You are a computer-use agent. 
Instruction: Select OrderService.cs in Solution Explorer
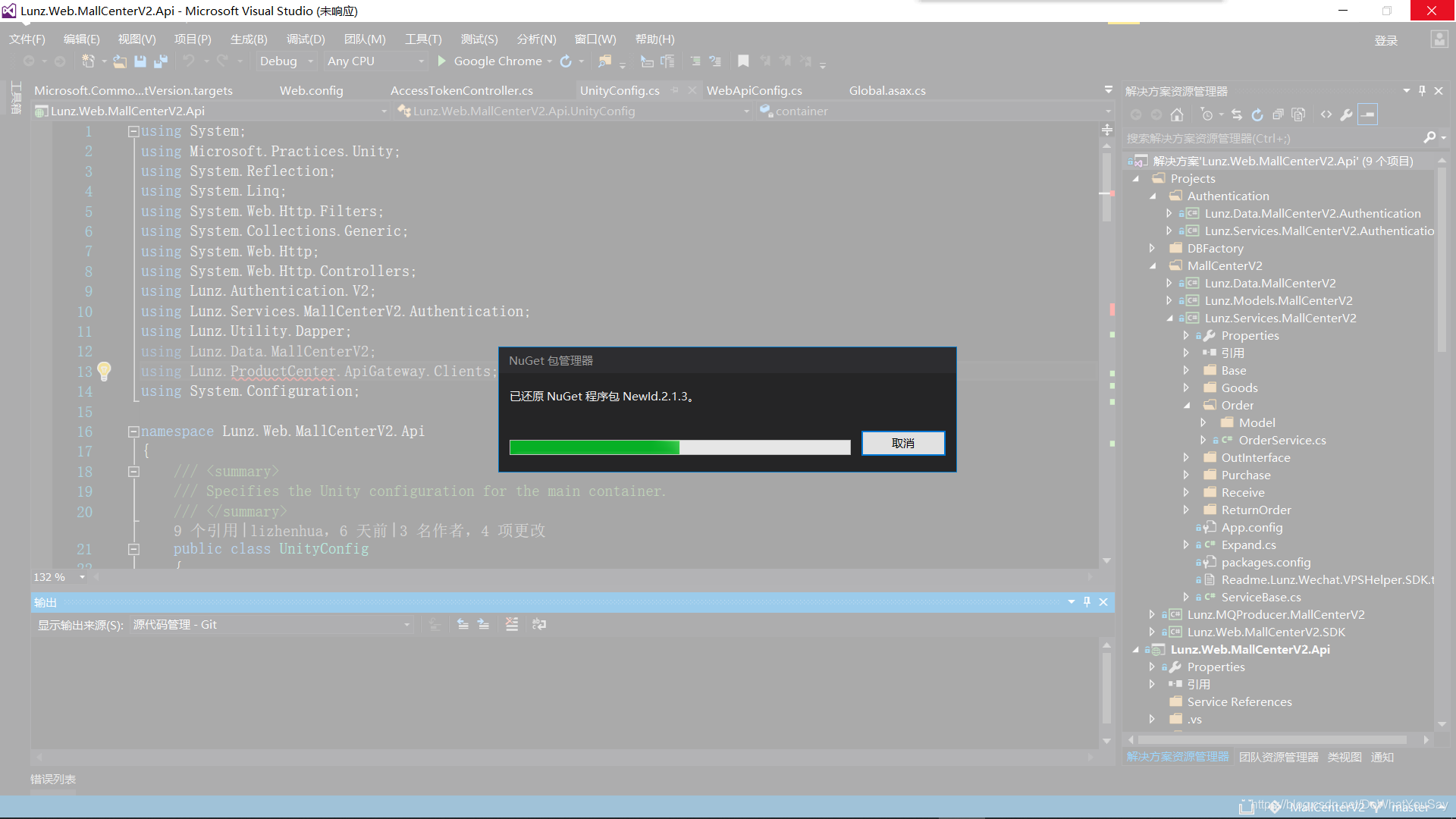(x=1282, y=441)
